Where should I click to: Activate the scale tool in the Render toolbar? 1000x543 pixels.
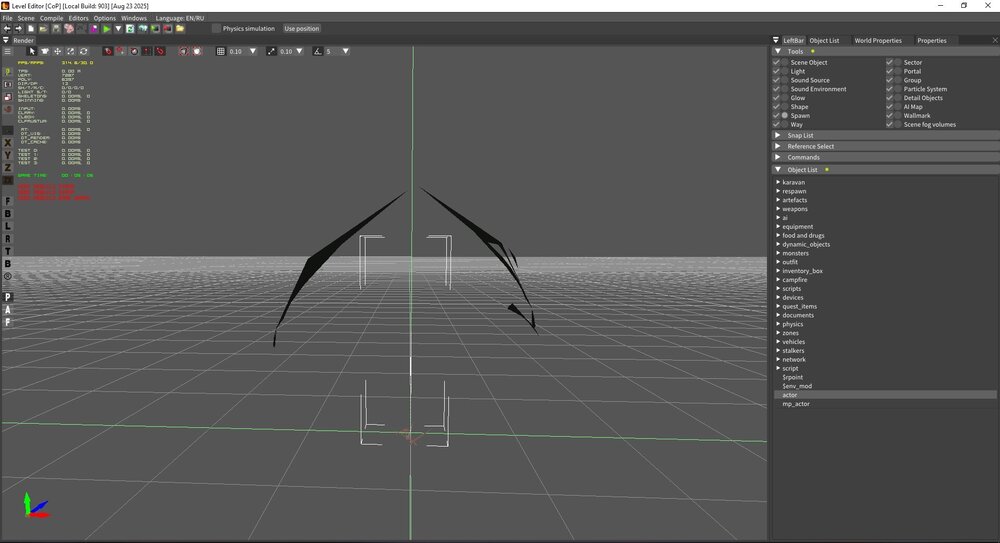[70, 51]
